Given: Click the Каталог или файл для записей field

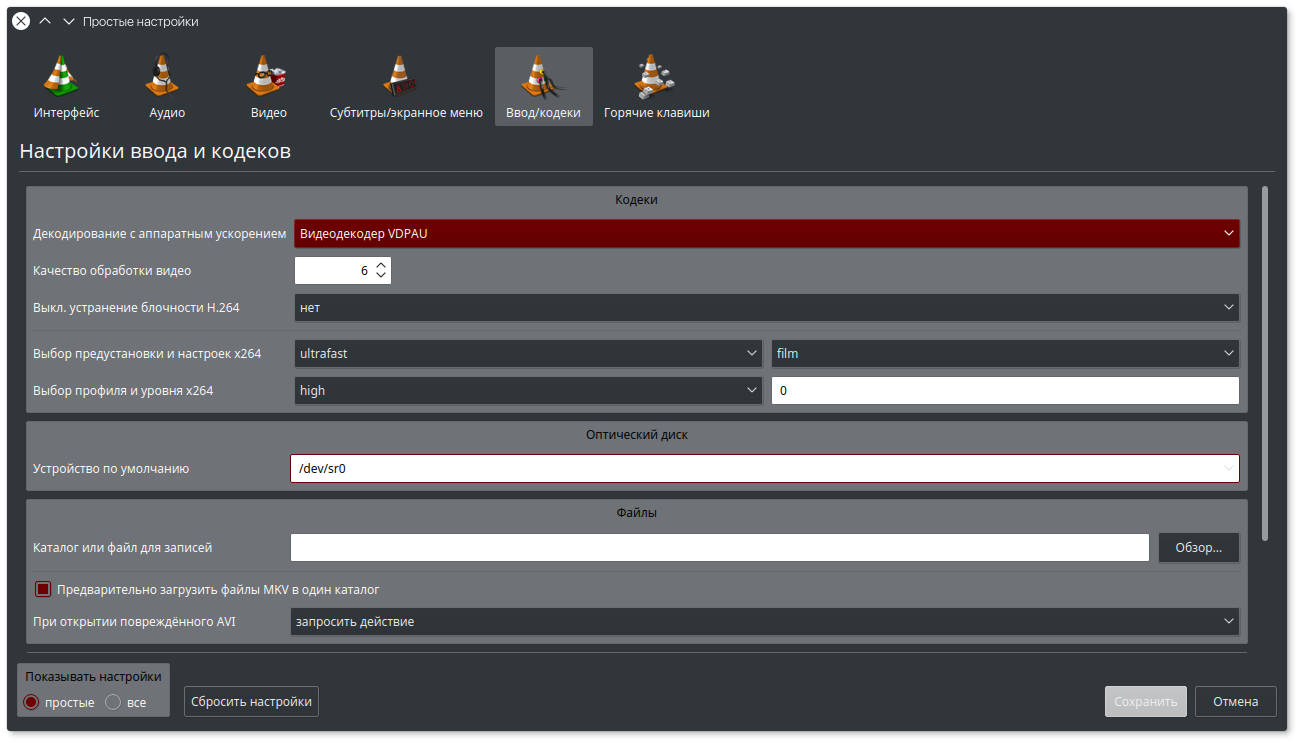Looking at the screenshot, I should tap(719, 548).
